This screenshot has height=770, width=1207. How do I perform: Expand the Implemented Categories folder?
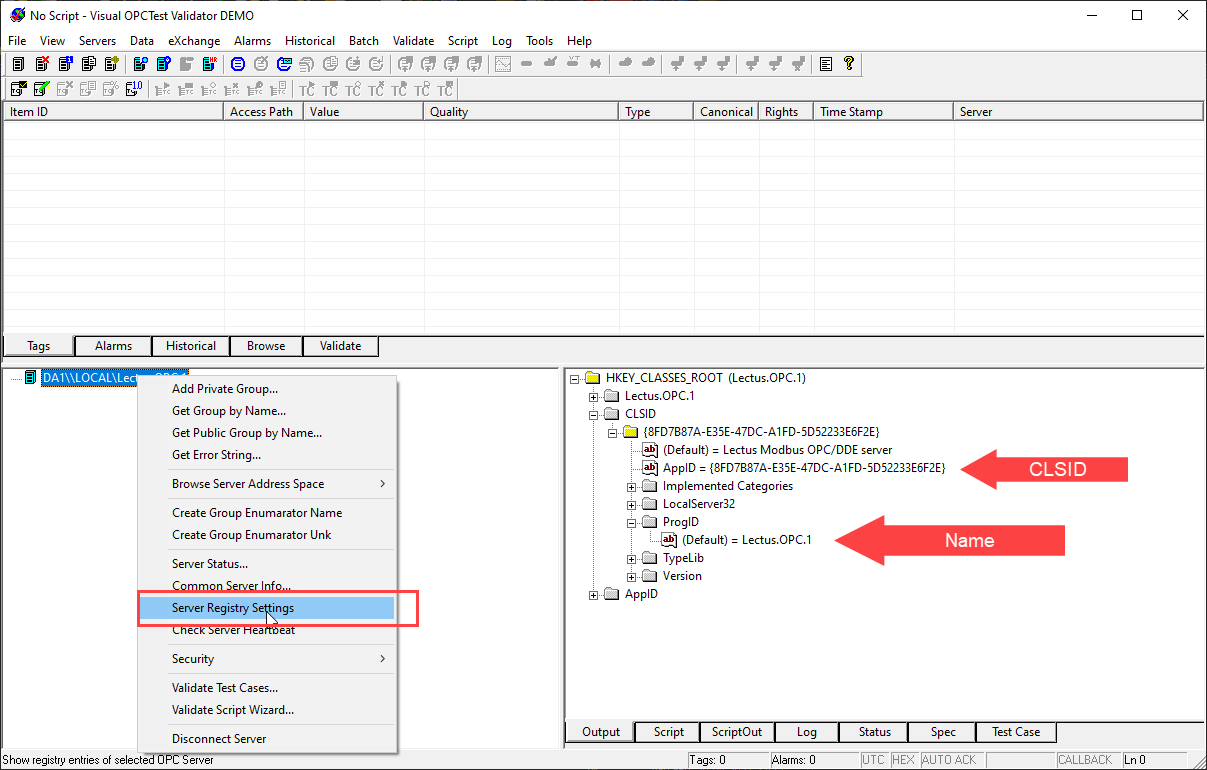pos(632,486)
